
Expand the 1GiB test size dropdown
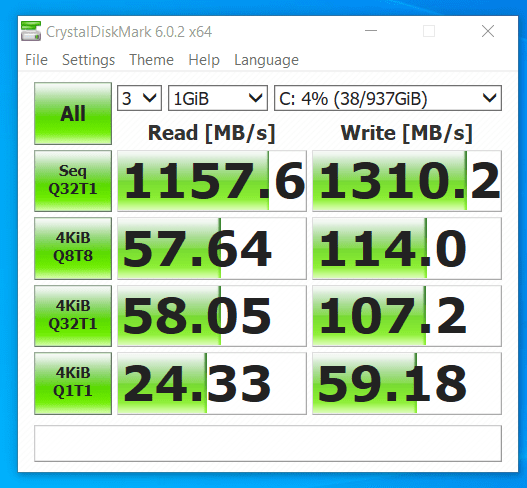pos(218,98)
